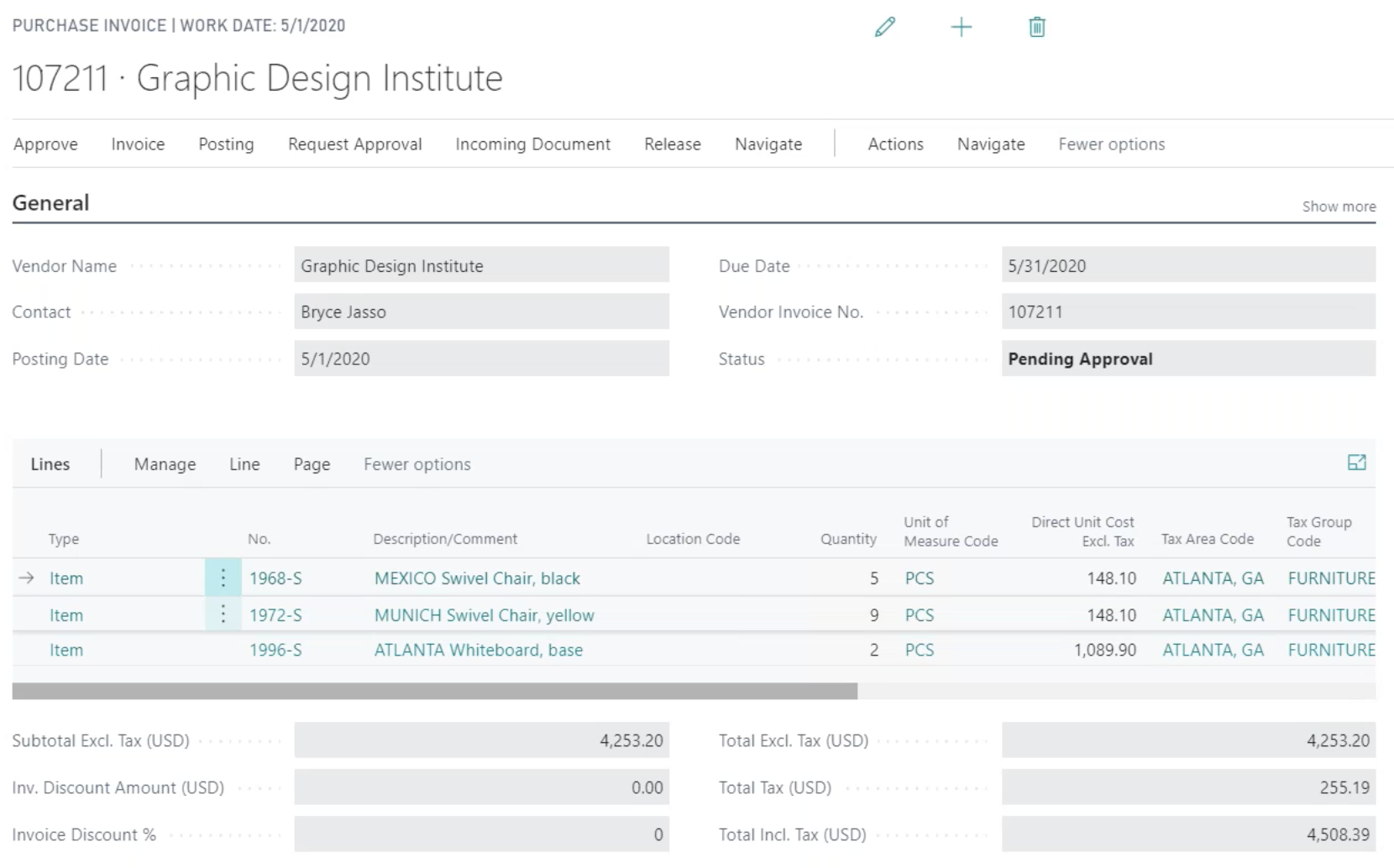Viewport: 1394px width, 868px height.
Task: Click the plus new document icon
Action: (x=961, y=27)
